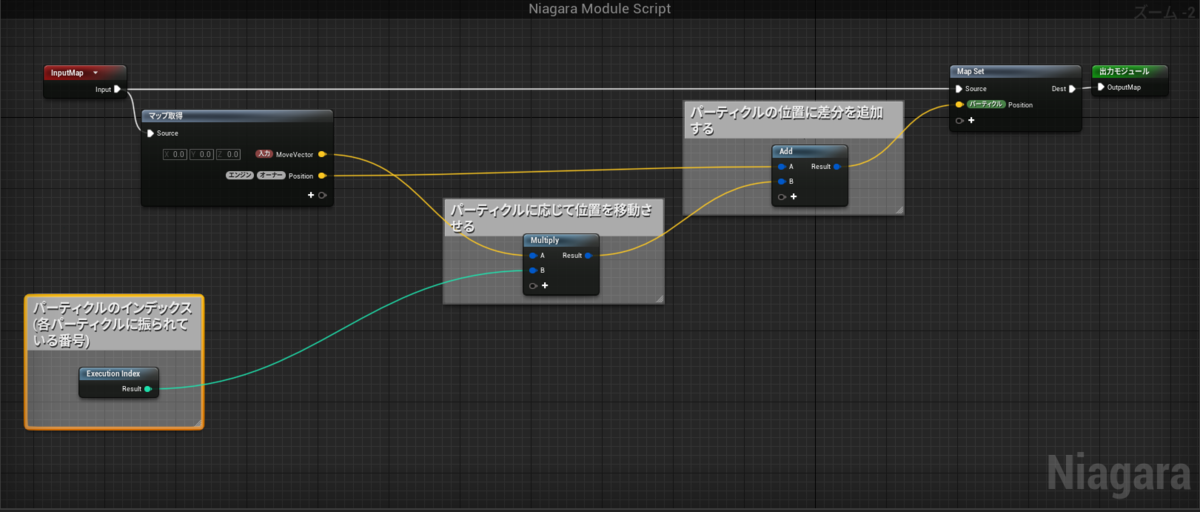Click the 入力 namespace tag on MoveVector
This screenshot has width=1200, height=512.
pyautogui.click(x=264, y=154)
